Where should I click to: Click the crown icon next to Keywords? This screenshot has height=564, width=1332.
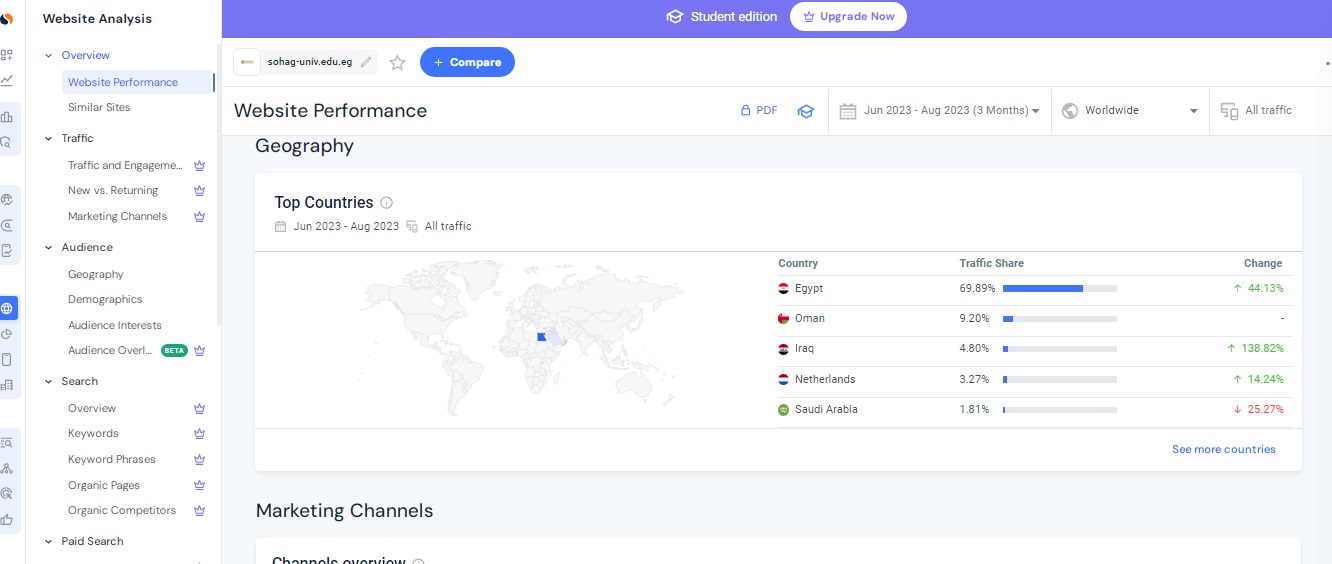coord(200,434)
